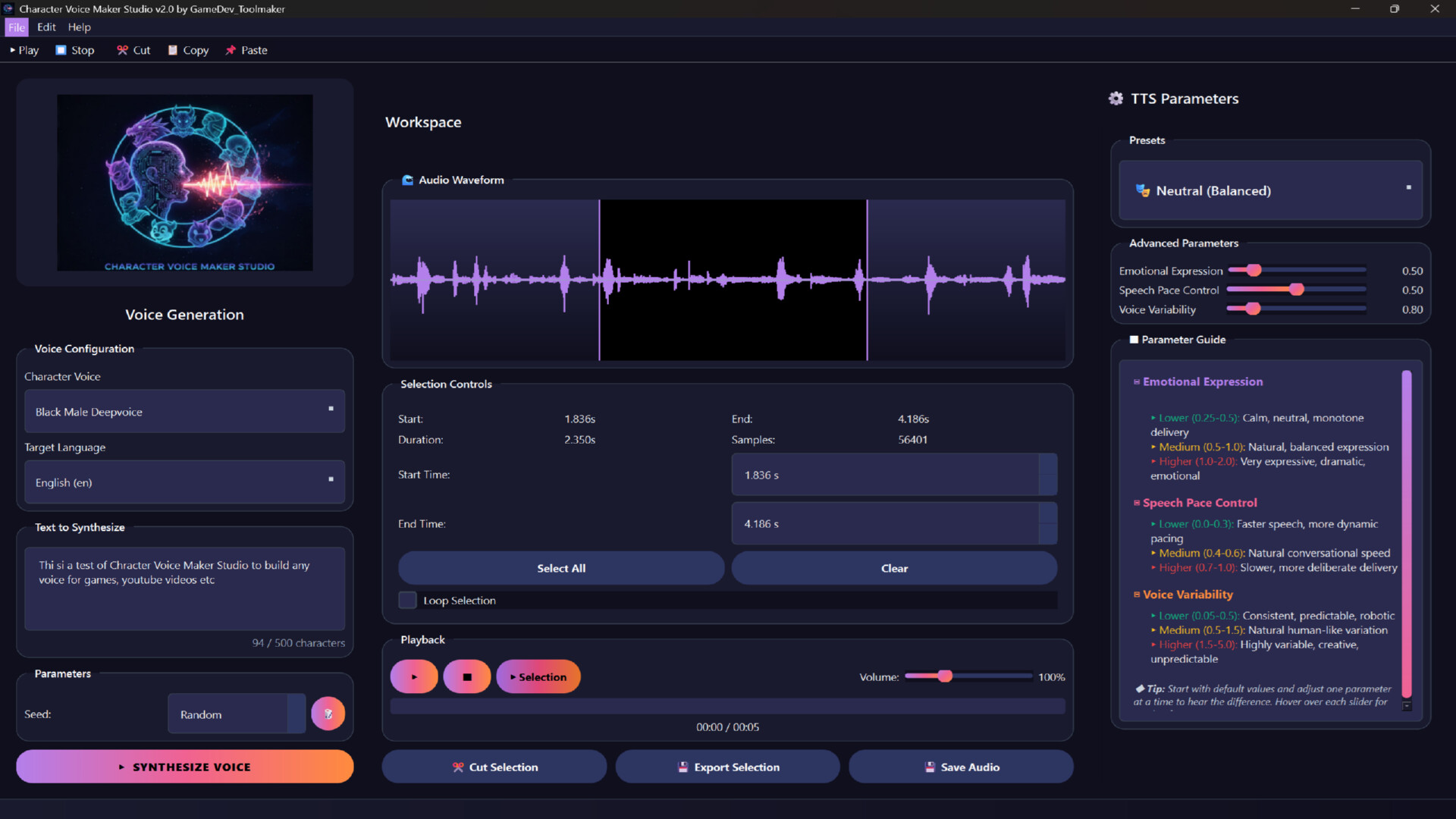This screenshot has width=1456, height=819.
Task: Open the Target Language dropdown
Action: 184,482
